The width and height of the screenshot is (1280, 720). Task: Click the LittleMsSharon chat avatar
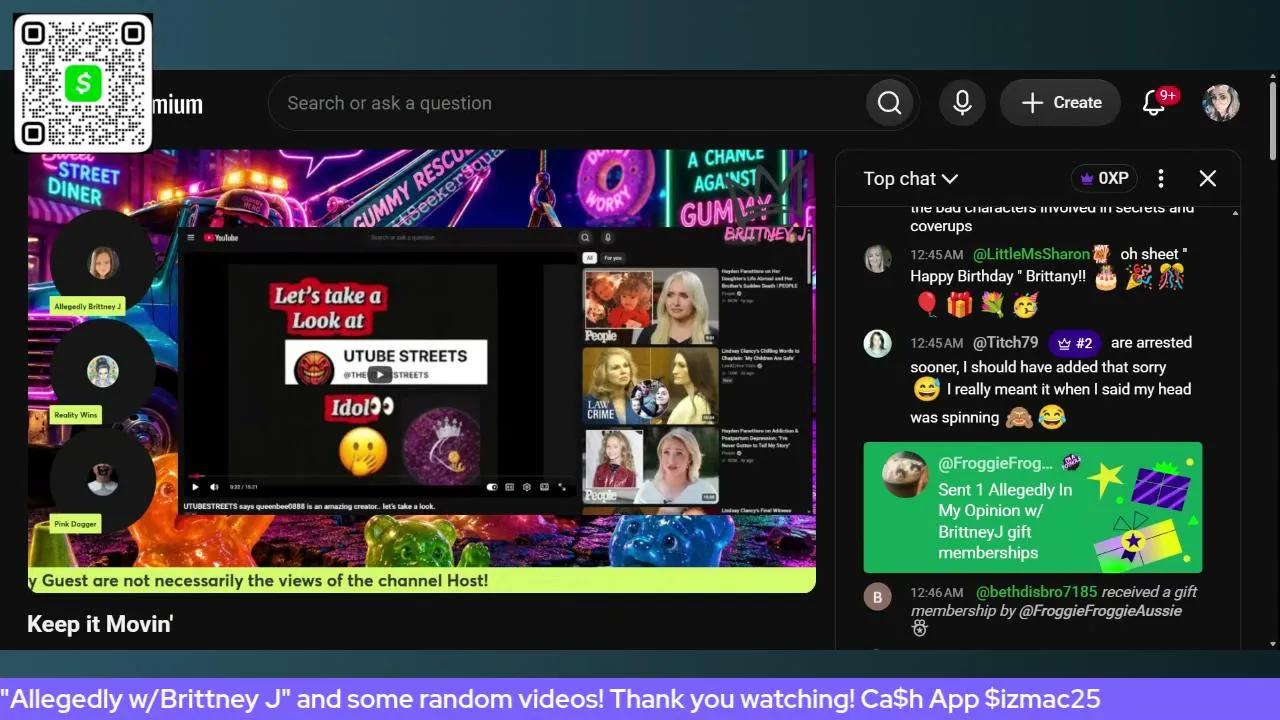coord(878,258)
